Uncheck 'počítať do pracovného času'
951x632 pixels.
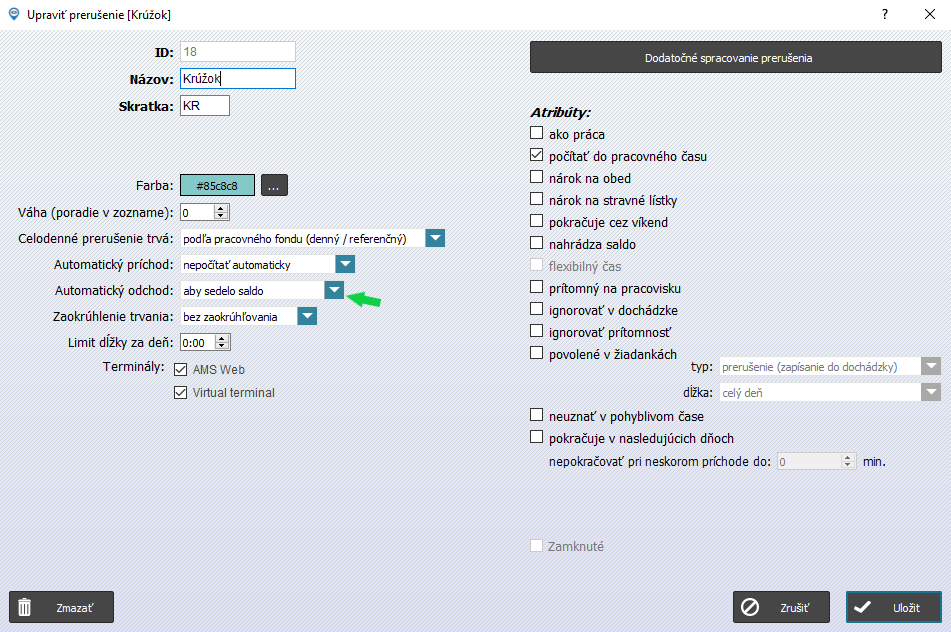[x=536, y=155]
